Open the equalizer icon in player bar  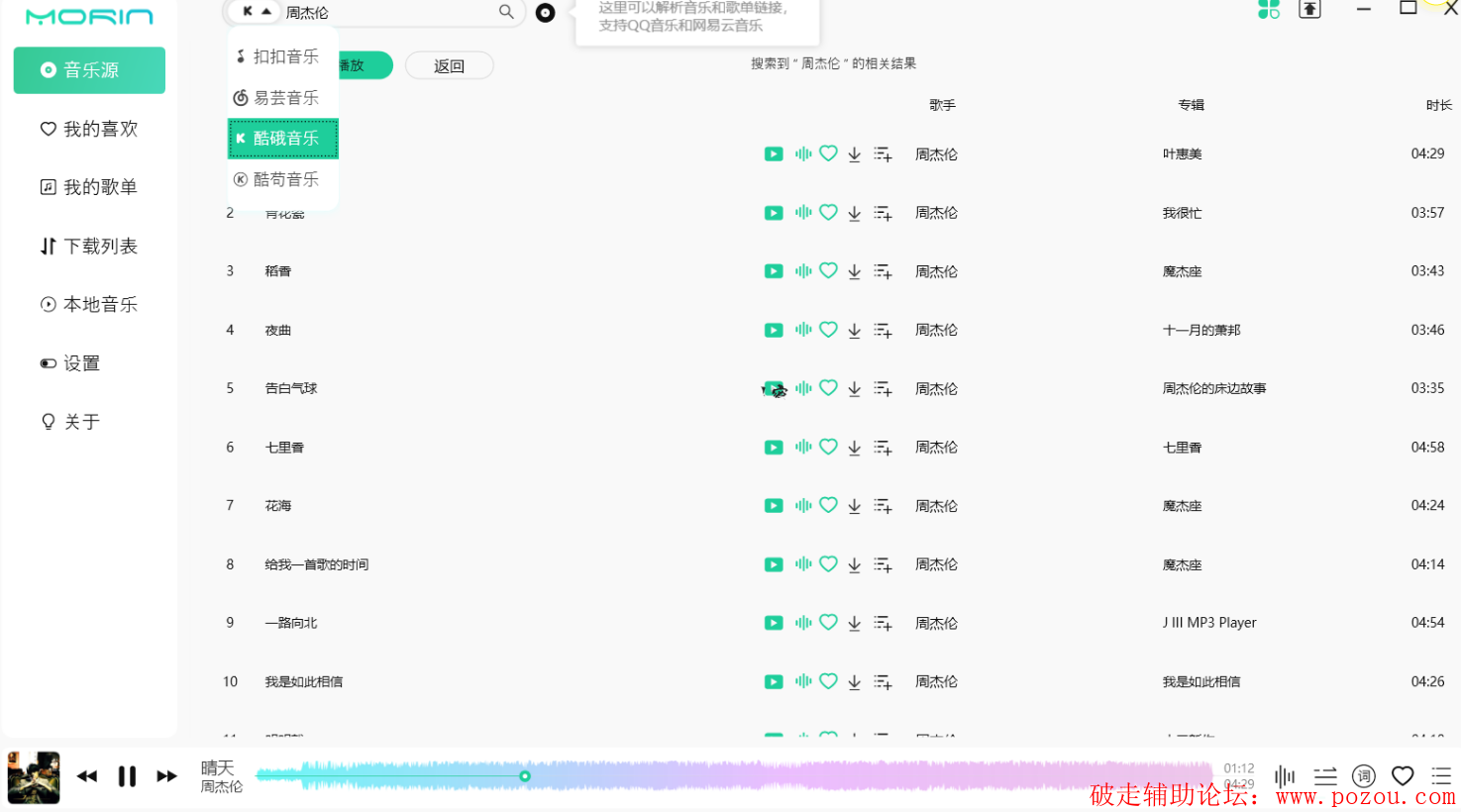1285,776
